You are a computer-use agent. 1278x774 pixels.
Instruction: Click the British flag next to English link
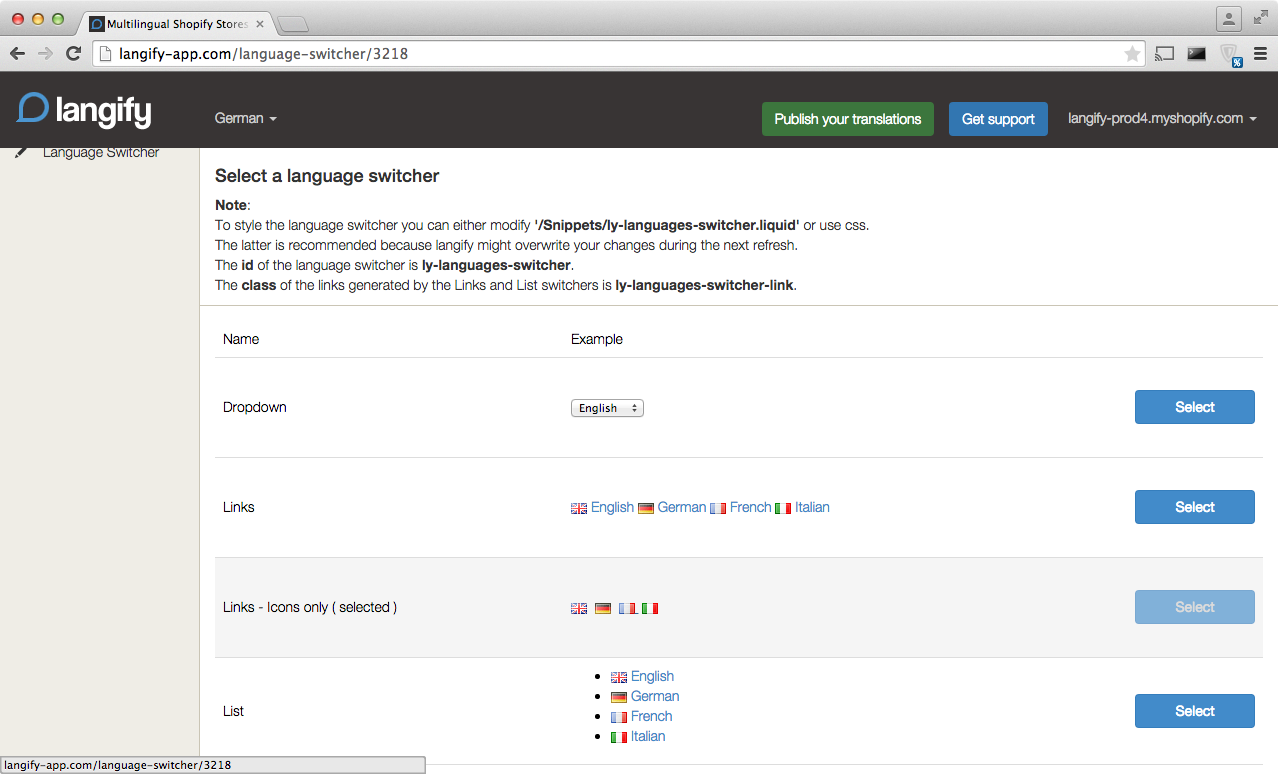click(578, 507)
